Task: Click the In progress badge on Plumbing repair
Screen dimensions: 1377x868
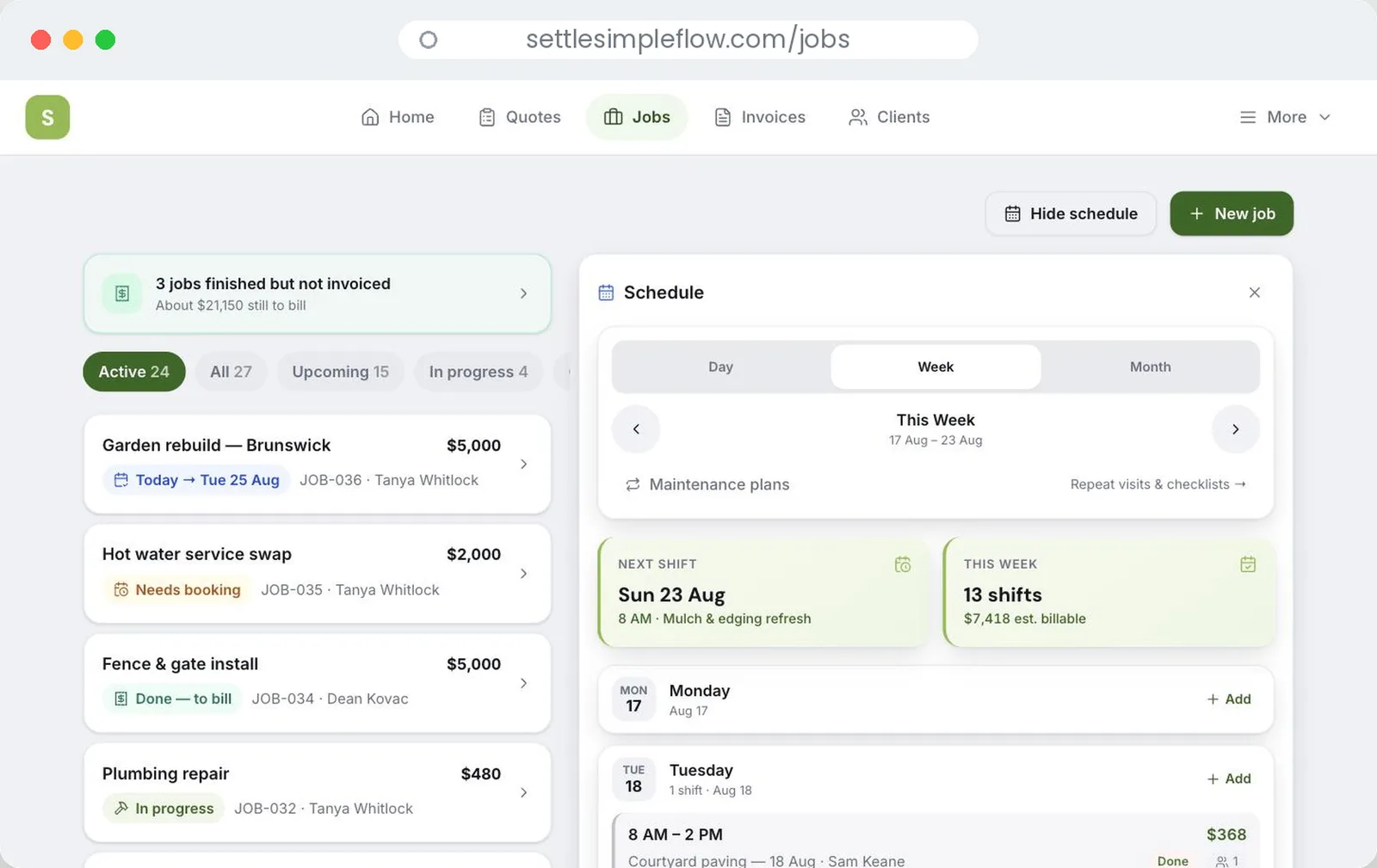Action: [164, 809]
